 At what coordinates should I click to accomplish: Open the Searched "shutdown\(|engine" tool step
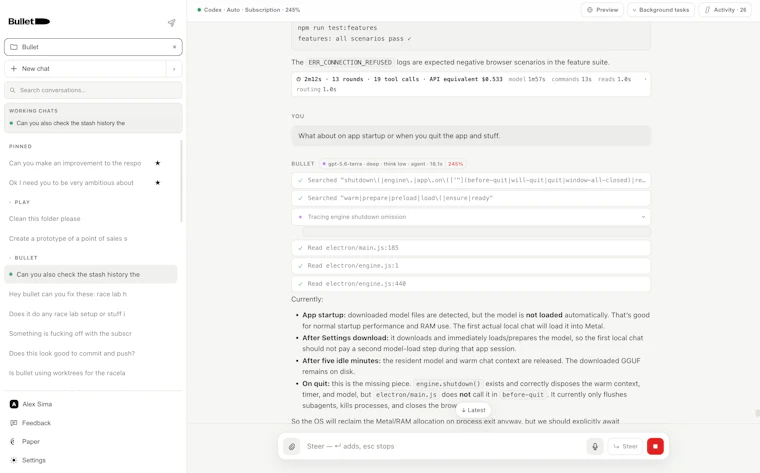pos(471,180)
